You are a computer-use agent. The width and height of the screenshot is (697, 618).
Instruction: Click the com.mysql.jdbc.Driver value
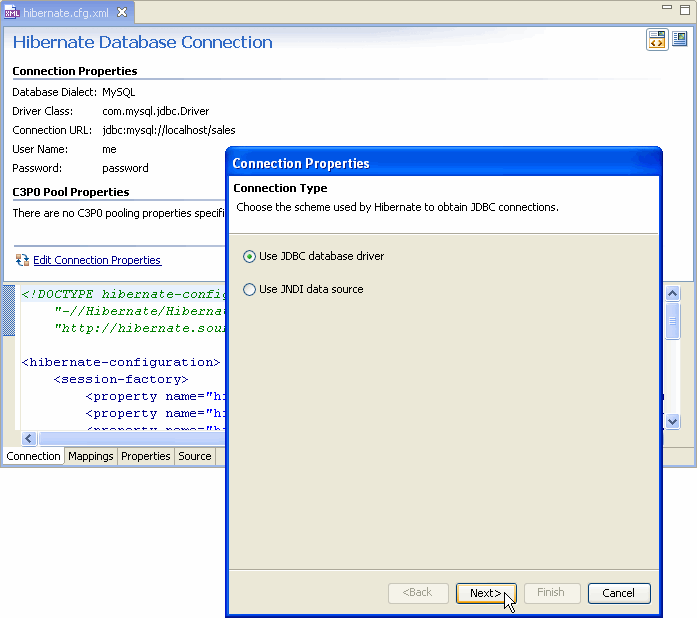coord(156,111)
